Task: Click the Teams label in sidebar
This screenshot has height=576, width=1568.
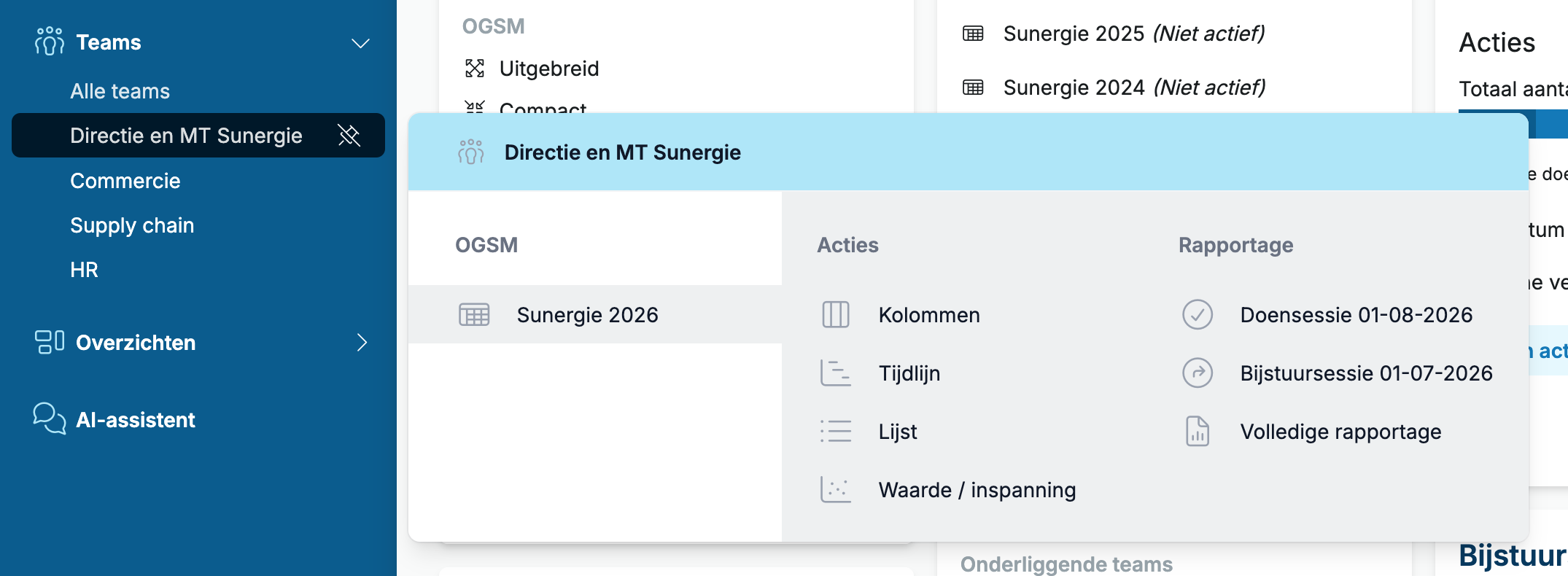Action: [109, 42]
